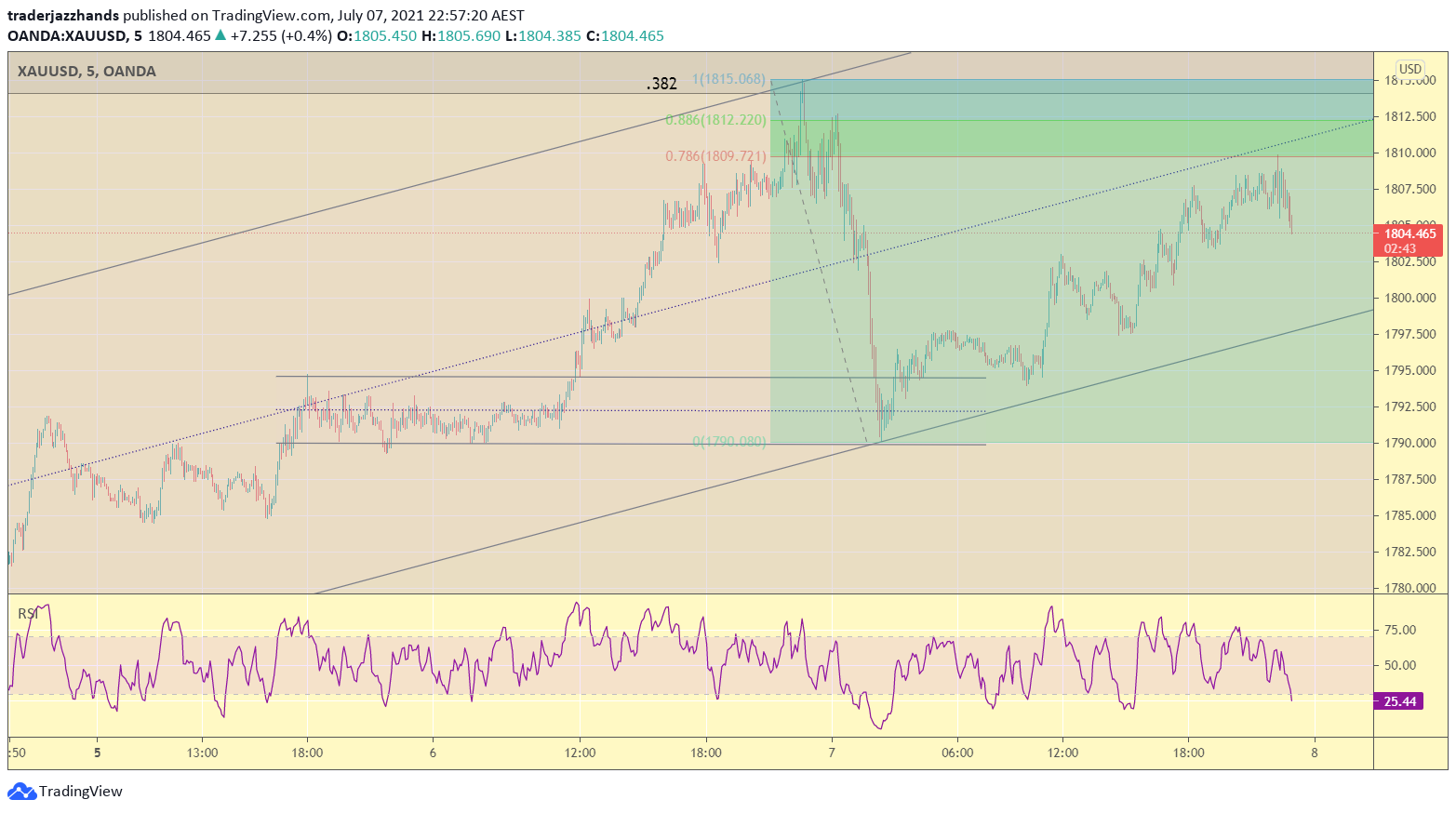Click the 1792.500 price axis label

[x=1410, y=406]
